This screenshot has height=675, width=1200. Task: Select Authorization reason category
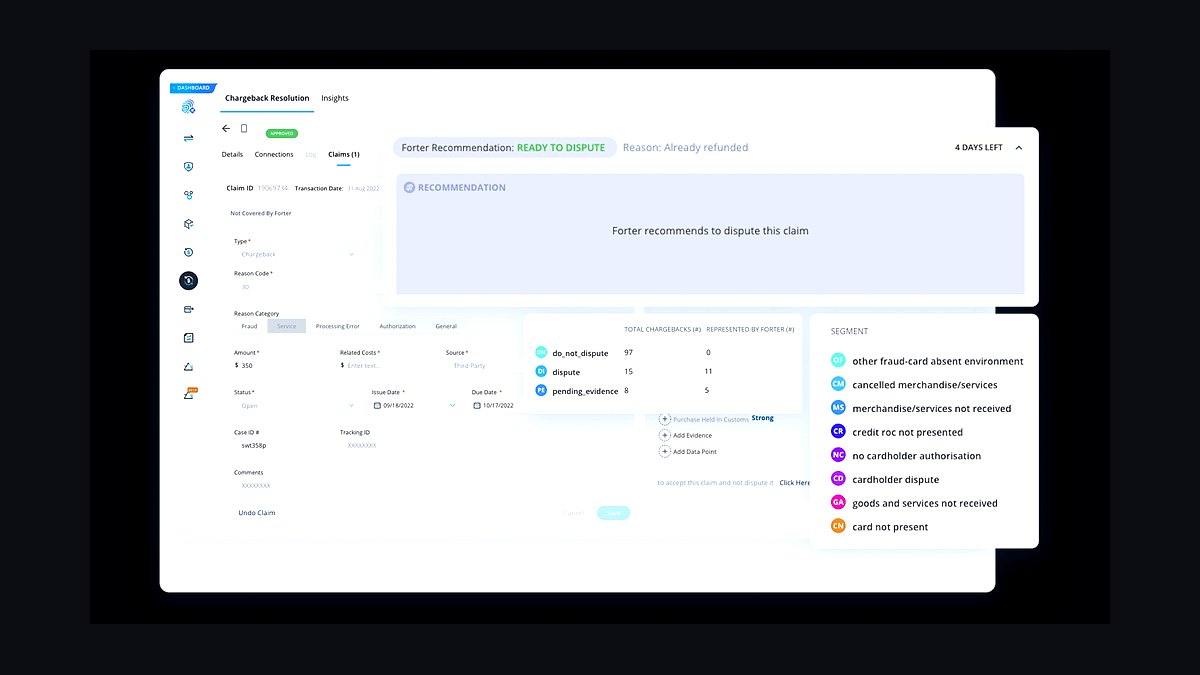(397, 326)
